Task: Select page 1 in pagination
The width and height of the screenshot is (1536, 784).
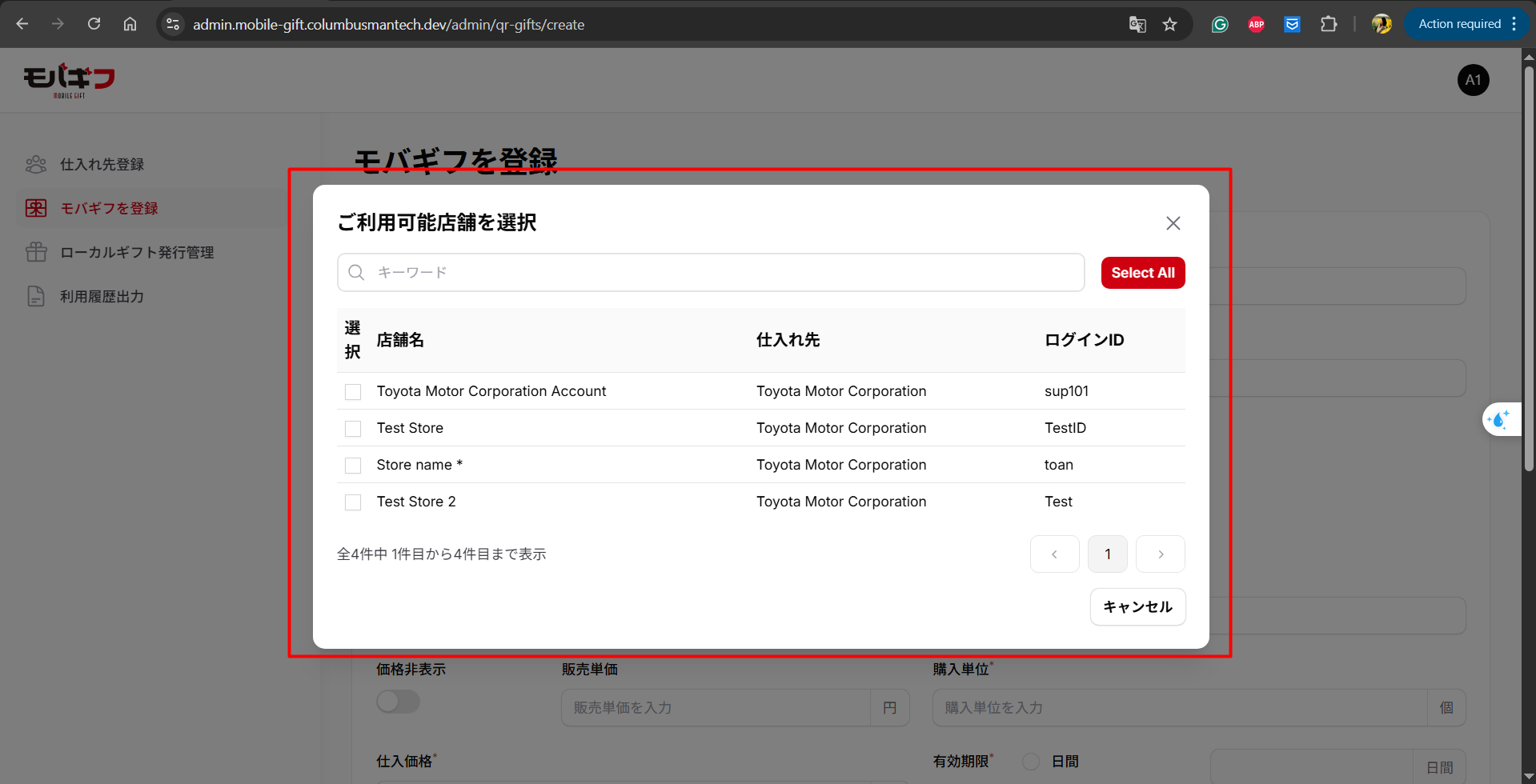Action: 1107,554
